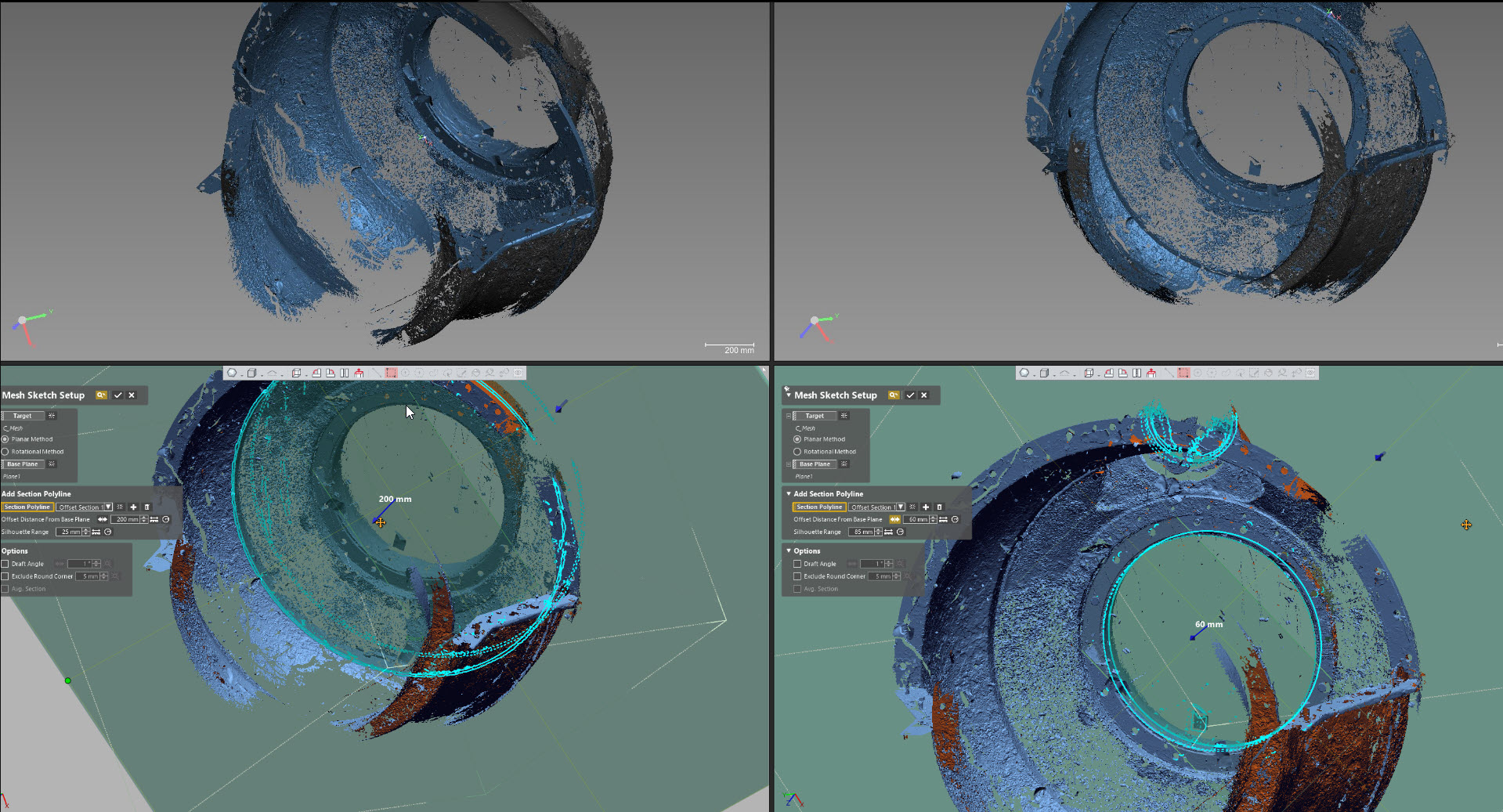Collapse the Add Section Polyline group on right
The height and width of the screenshot is (812, 1503).
pos(789,494)
